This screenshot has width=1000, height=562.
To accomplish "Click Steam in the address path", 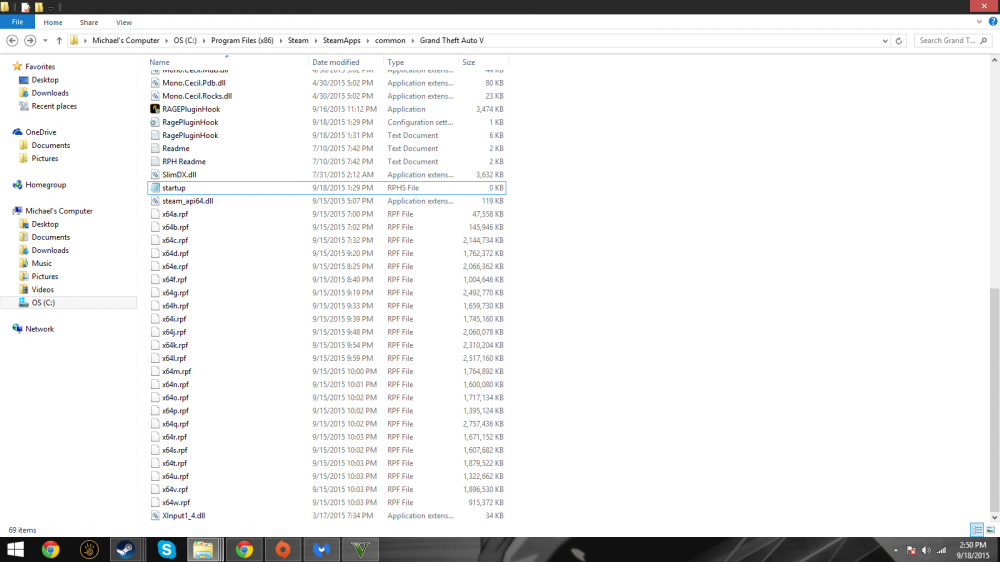I will 298,40.
